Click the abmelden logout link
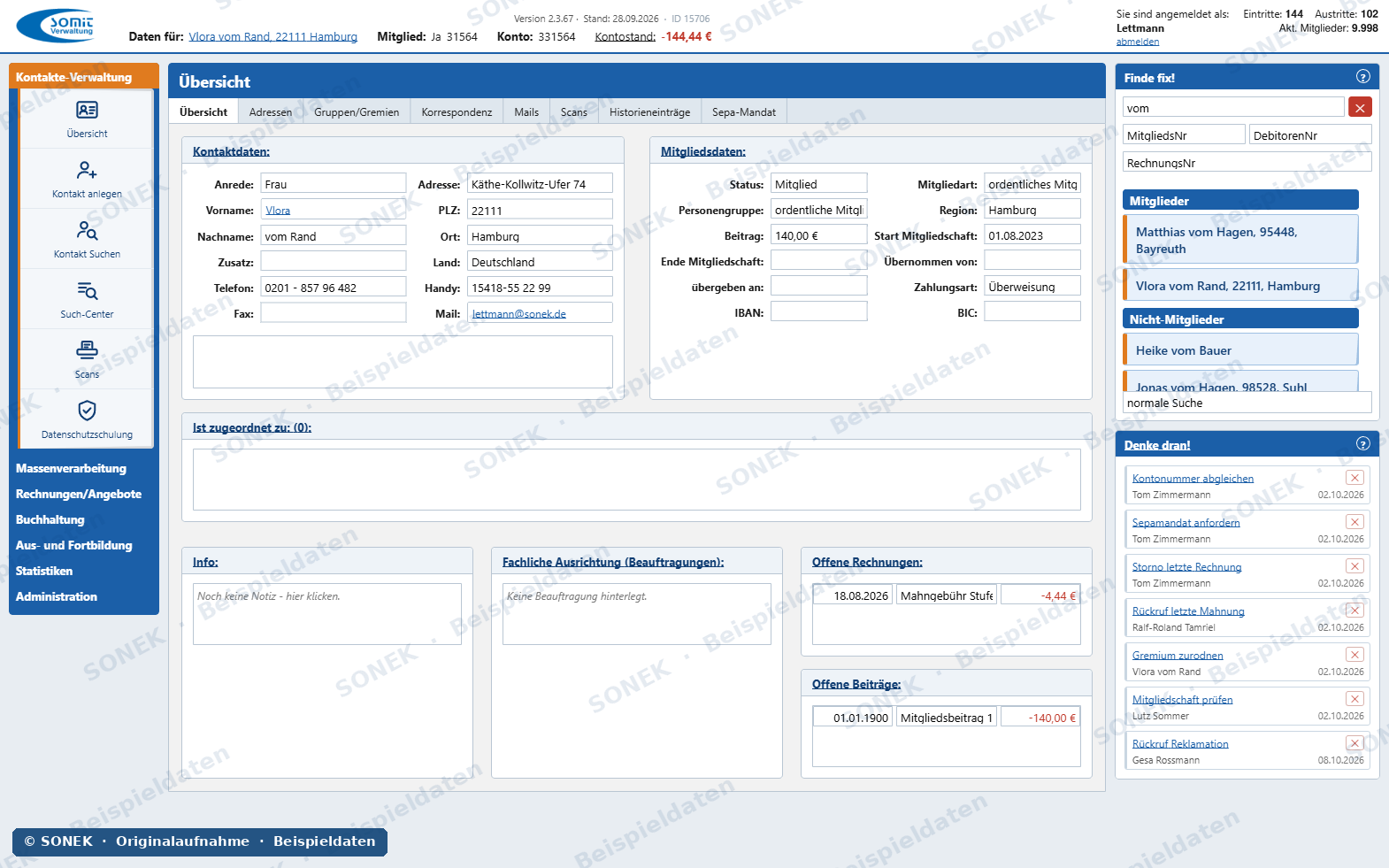This screenshot has width=1389, height=868. point(1138,42)
